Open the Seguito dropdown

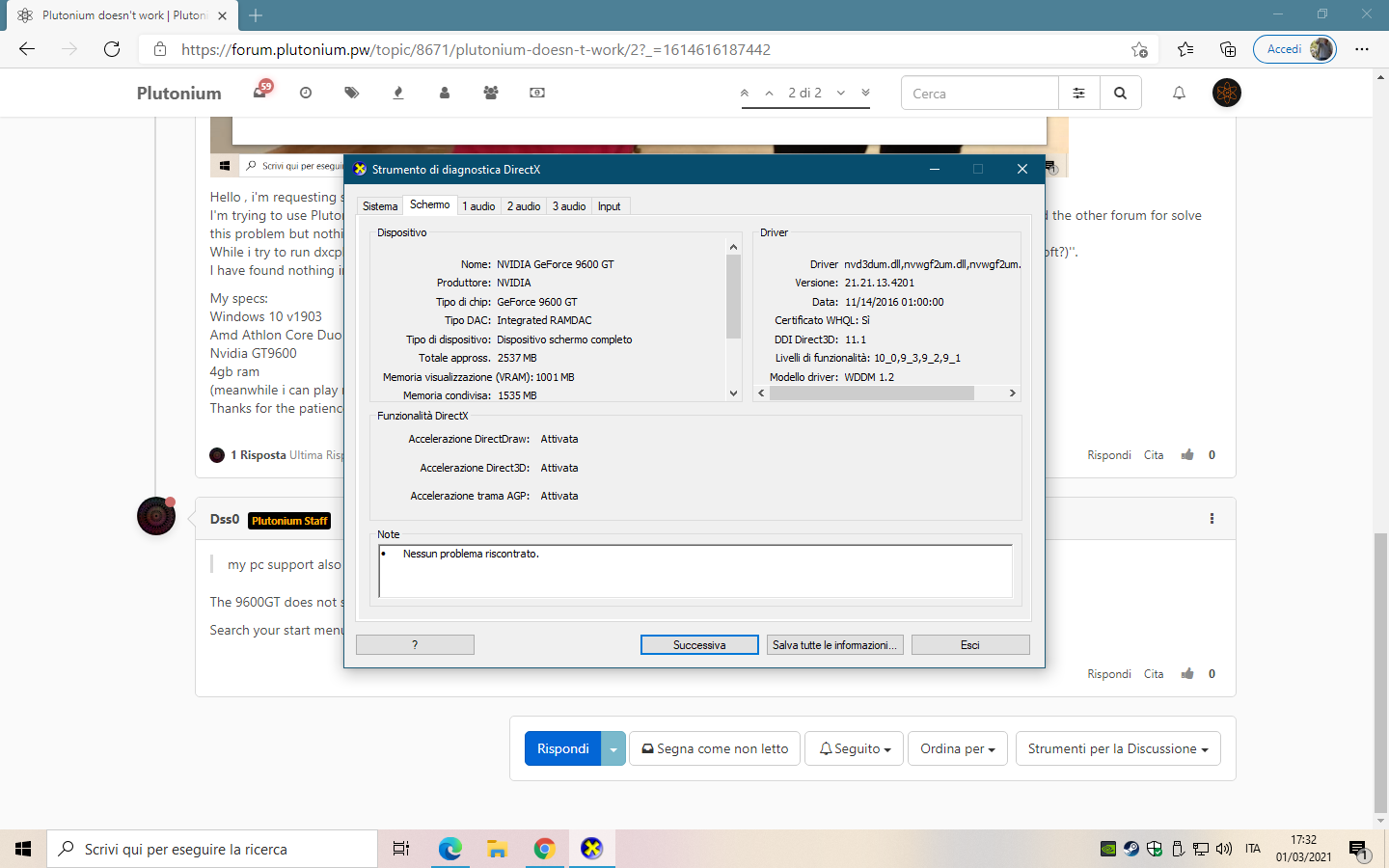[854, 748]
